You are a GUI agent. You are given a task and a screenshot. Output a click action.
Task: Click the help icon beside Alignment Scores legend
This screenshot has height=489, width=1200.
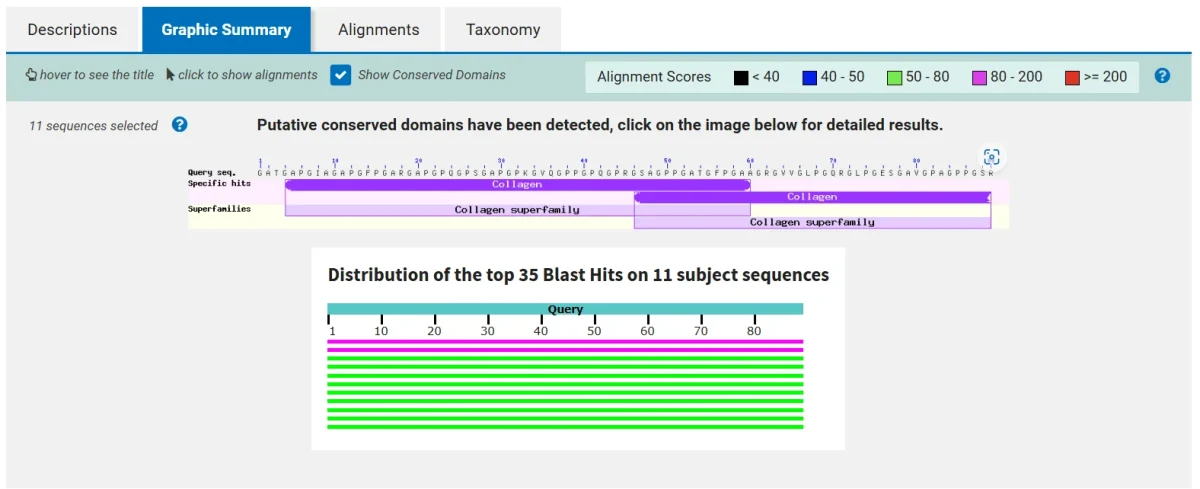[x=1162, y=76]
